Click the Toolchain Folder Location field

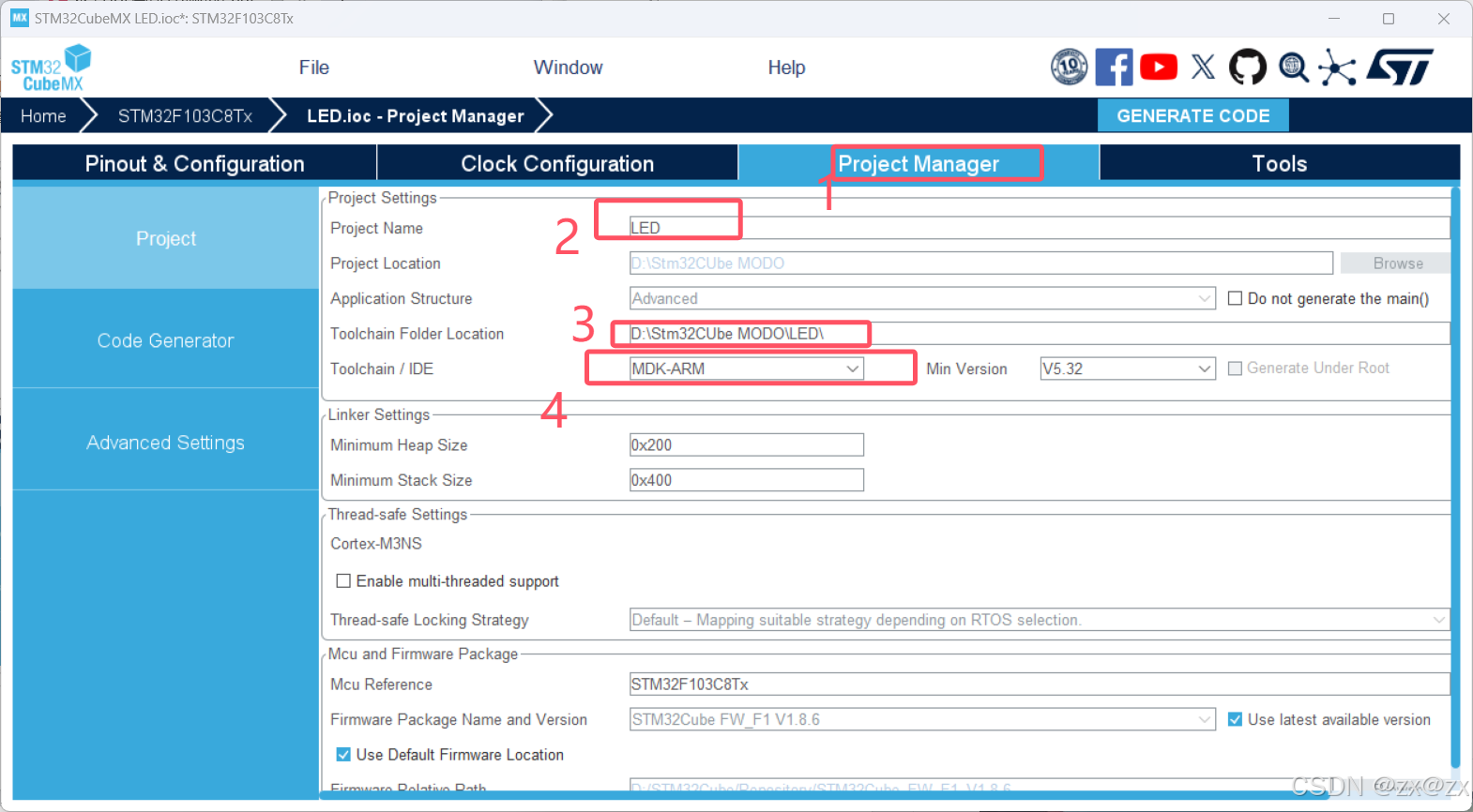point(1040,334)
